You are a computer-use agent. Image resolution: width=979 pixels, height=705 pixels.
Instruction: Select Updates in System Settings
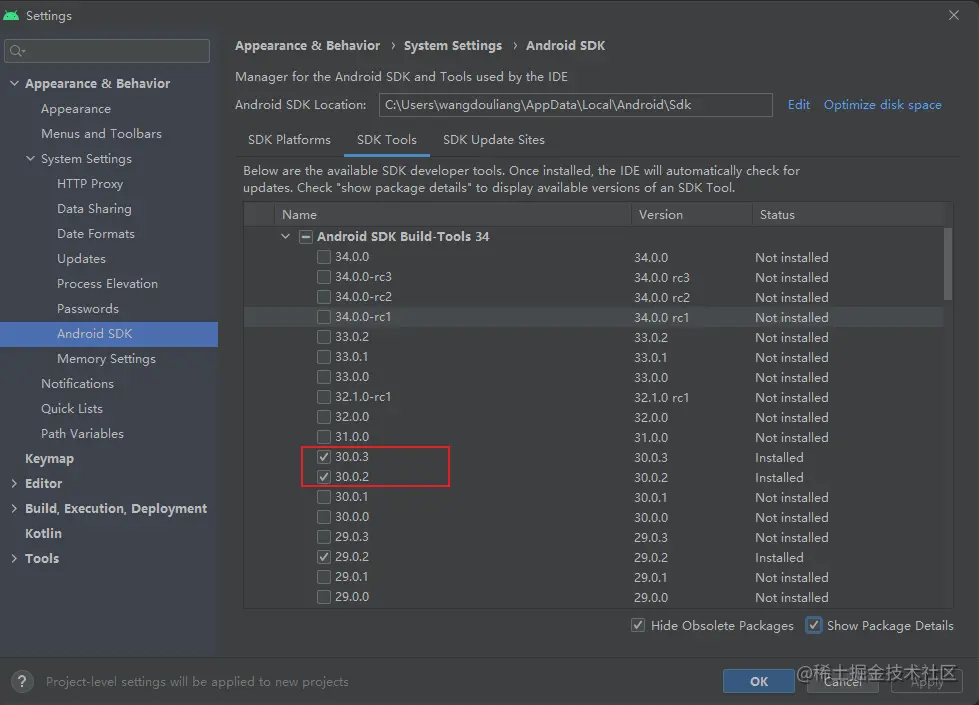click(81, 259)
